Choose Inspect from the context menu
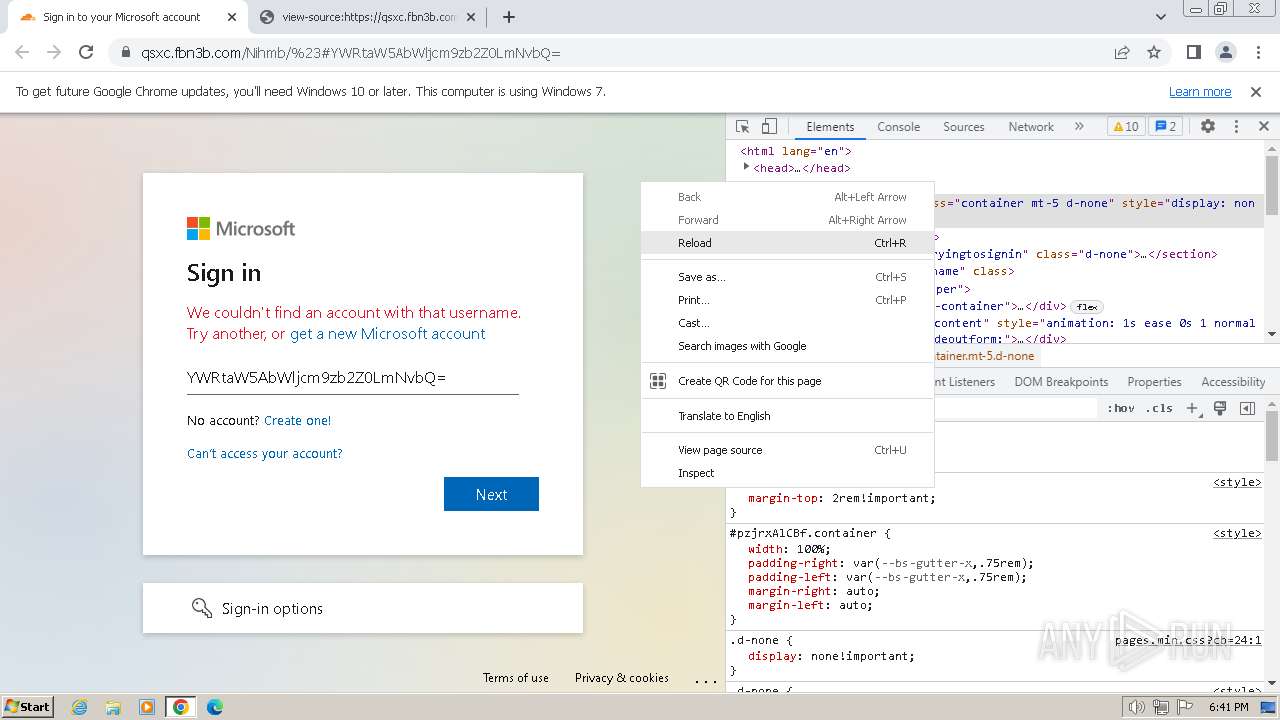The image size is (1280, 720). [x=787, y=473]
